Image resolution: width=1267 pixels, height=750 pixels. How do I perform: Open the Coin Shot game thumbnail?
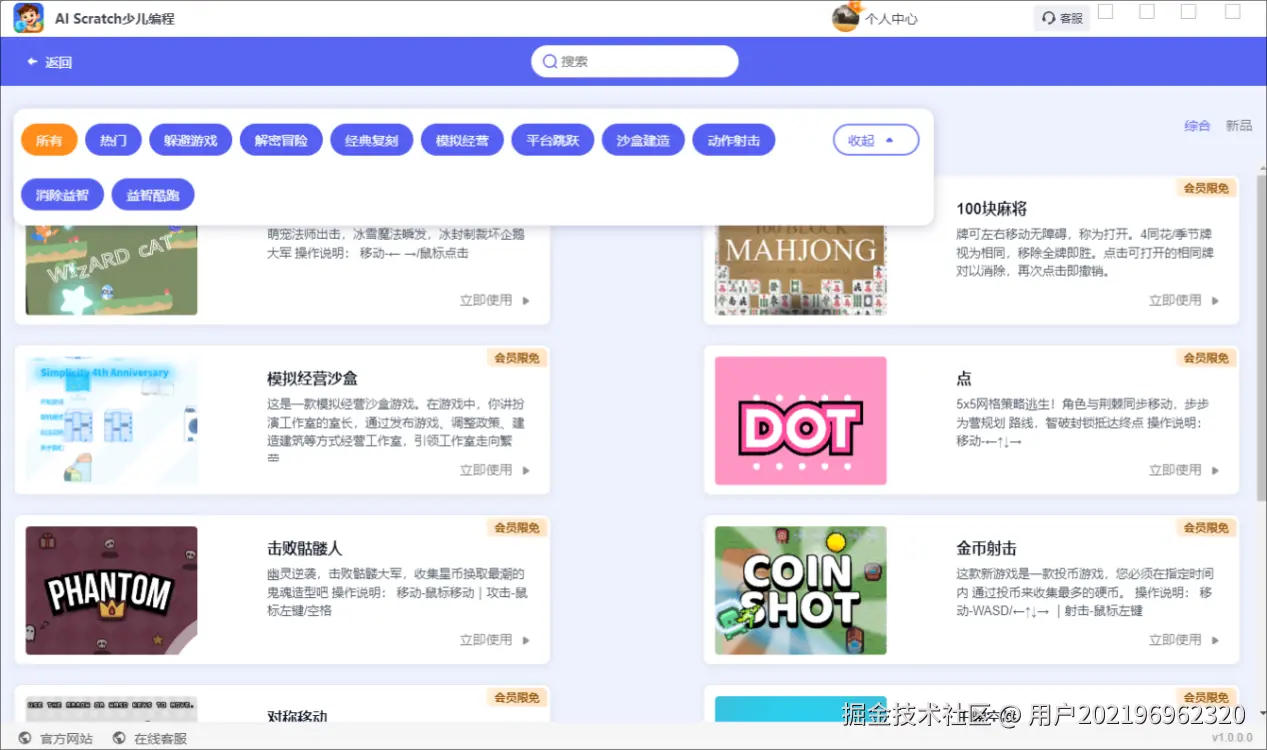tap(800, 591)
